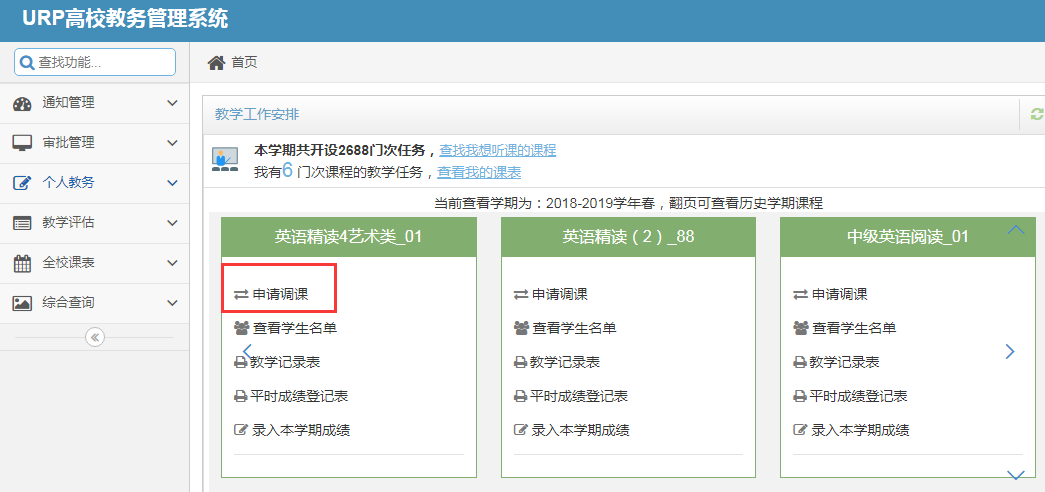Screen dimensions: 1045x492
Task: Click the edit icon for 录入本学期成绩 in 英语精读4艺术类_01
Action: click(x=241, y=430)
